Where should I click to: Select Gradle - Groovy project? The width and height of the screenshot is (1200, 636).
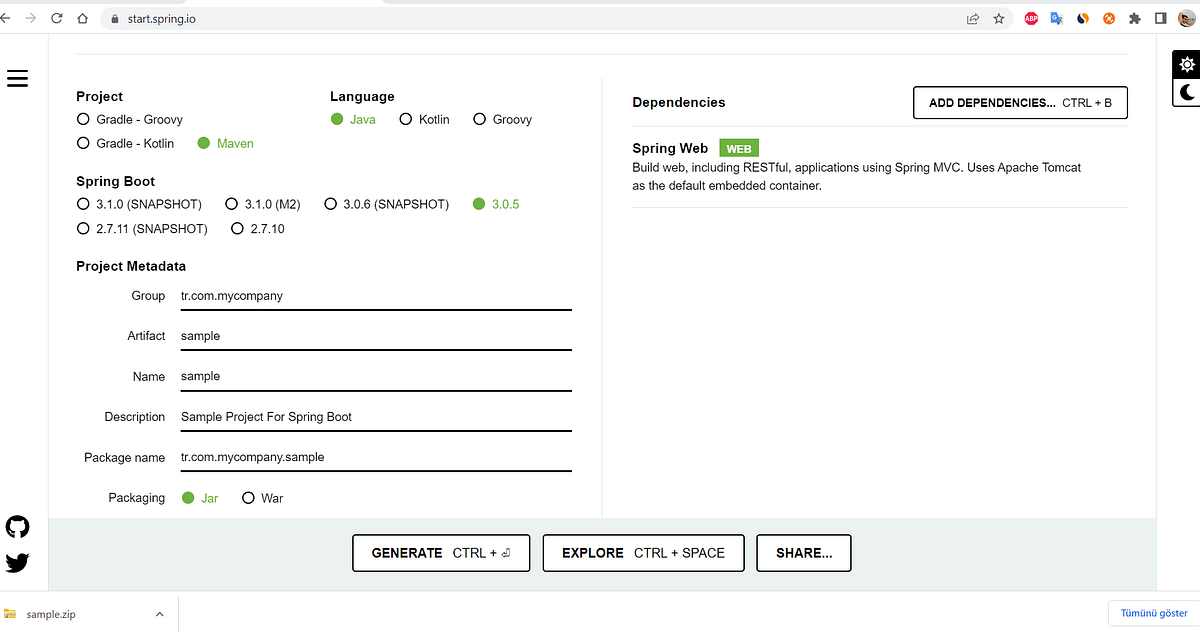[x=130, y=119]
